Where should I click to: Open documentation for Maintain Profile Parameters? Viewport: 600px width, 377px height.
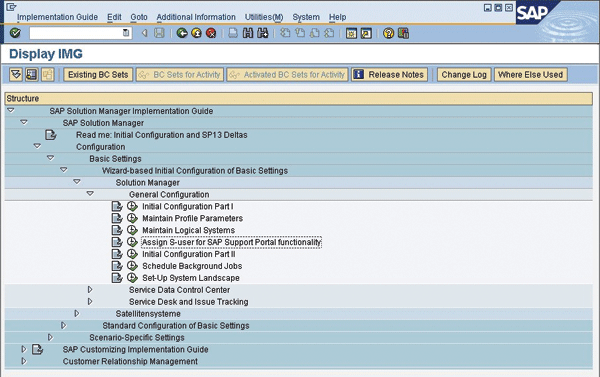(117, 218)
